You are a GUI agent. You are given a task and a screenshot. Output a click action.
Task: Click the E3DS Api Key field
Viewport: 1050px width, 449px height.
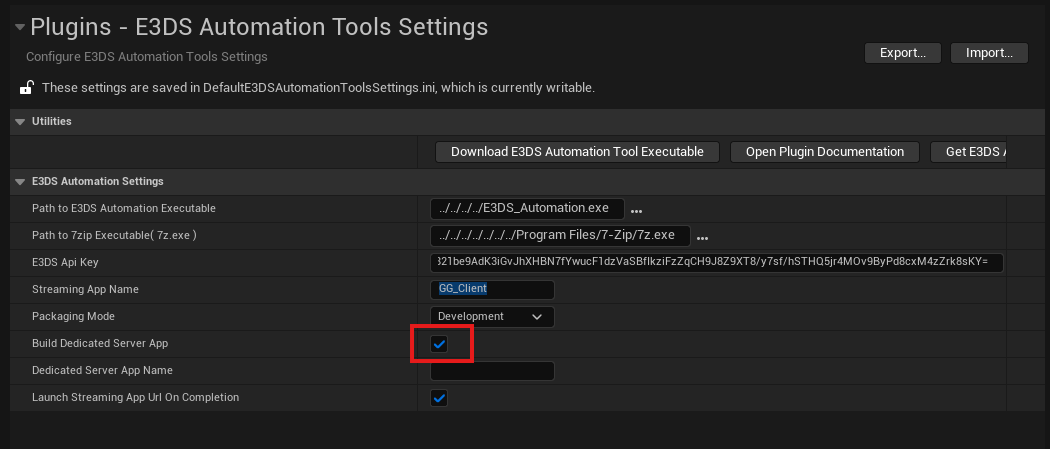pos(716,263)
